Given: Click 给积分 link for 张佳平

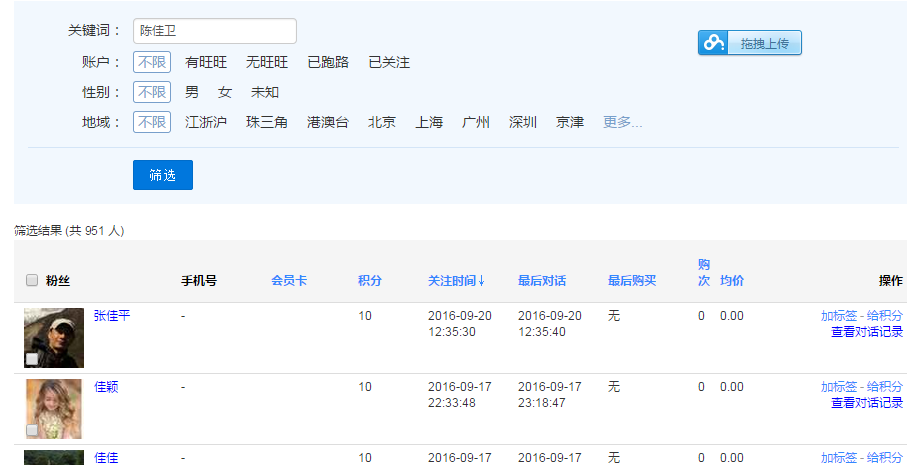Looking at the screenshot, I should click(884, 316).
